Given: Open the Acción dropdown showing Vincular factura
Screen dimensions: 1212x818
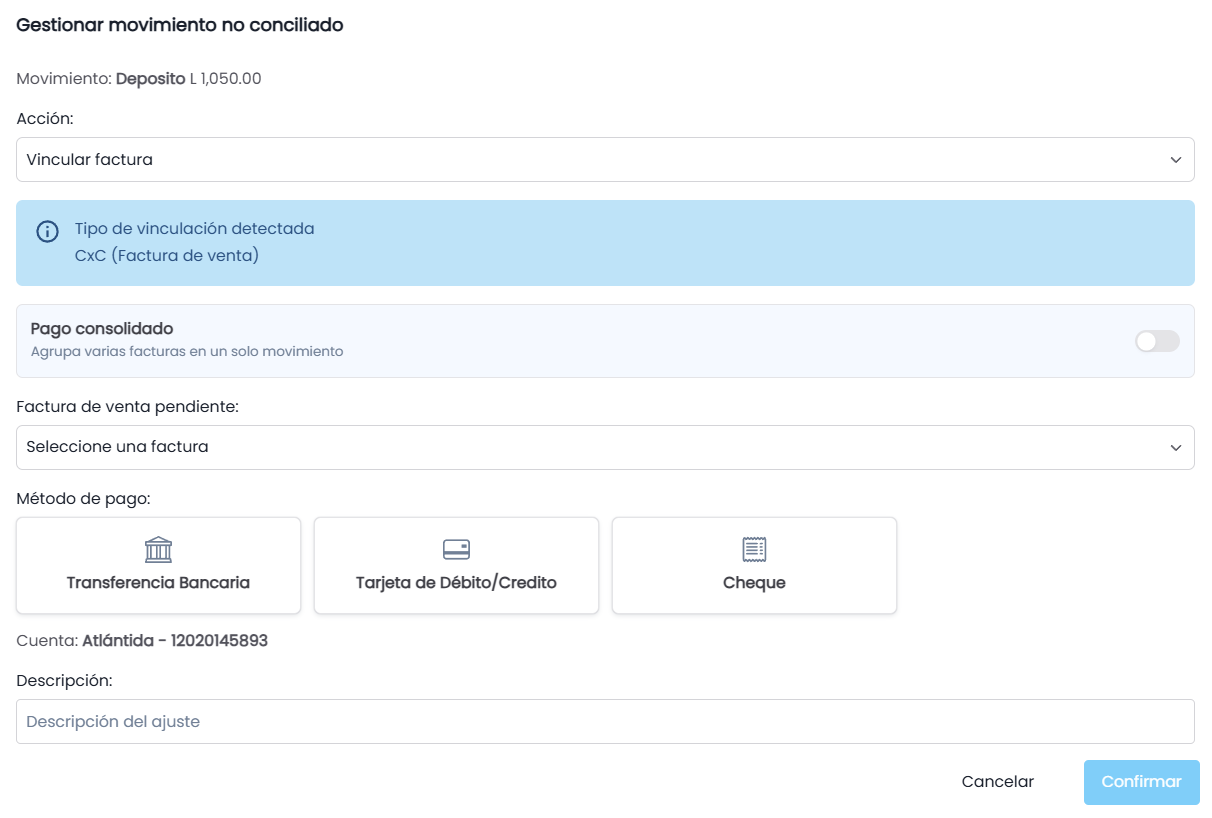Looking at the screenshot, I should tap(605, 159).
